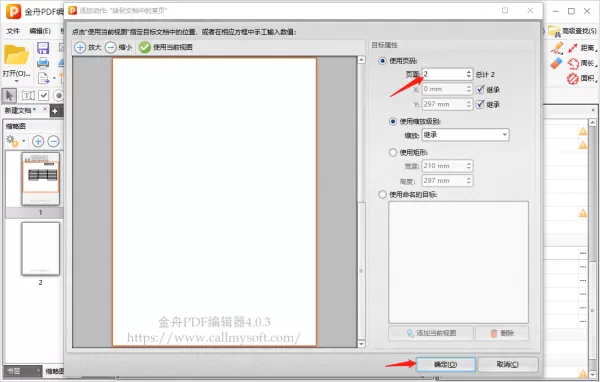The height and width of the screenshot is (382, 600).
Task: Close the right side panel with X
Action: pyautogui.click(x=593, y=110)
